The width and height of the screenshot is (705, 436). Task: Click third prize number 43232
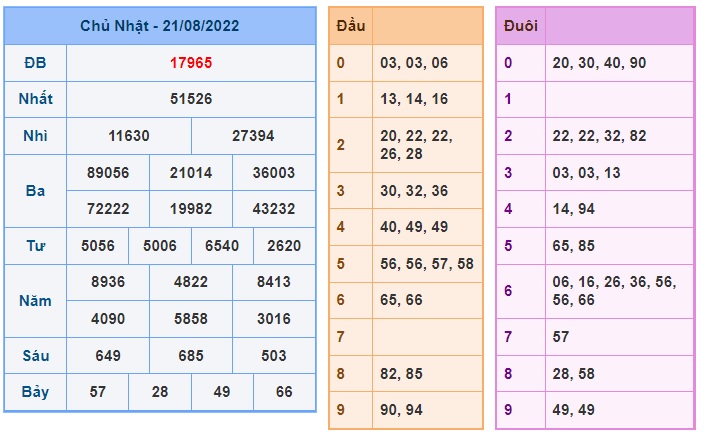274,209
